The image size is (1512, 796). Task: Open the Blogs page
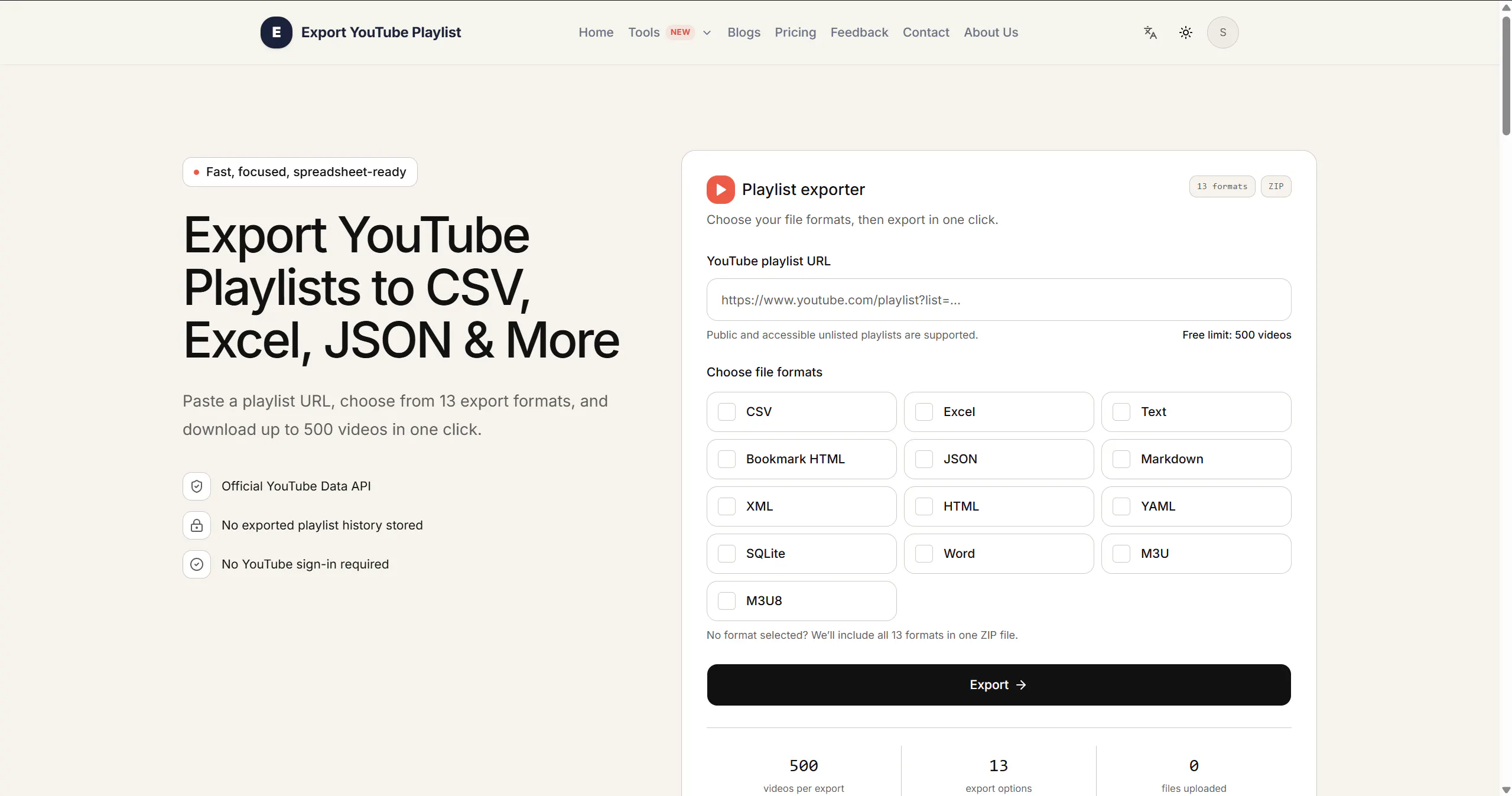coord(743,33)
